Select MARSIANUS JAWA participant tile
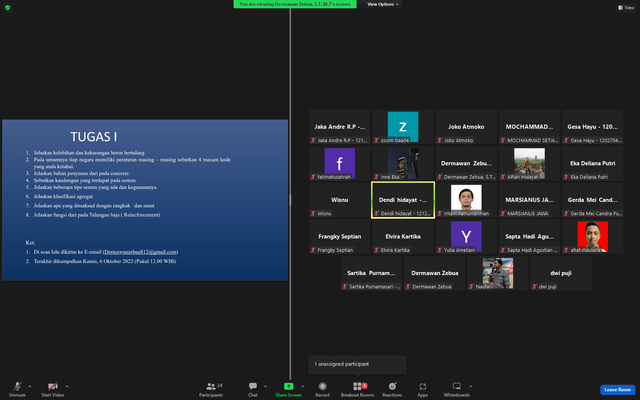640x400 pixels. 529,200
